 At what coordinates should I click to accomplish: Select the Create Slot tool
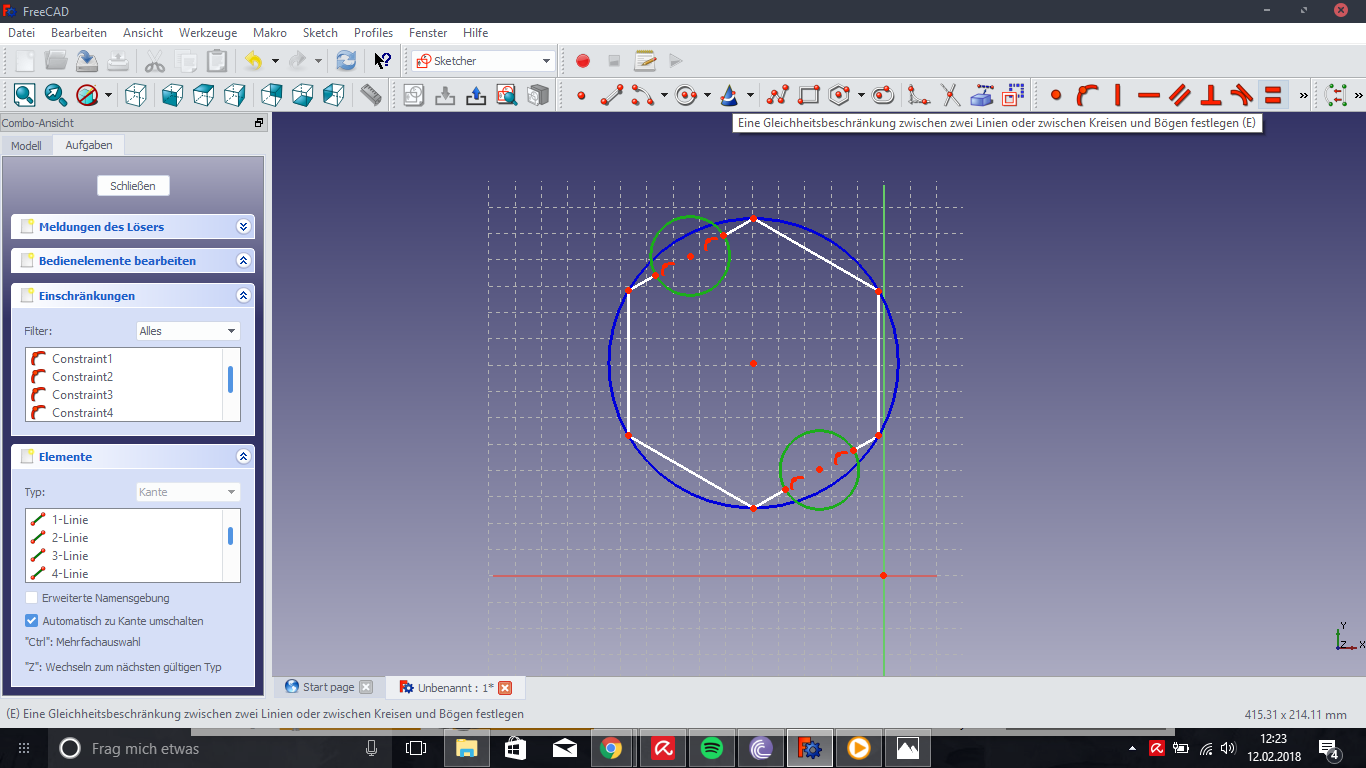point(883,95)
